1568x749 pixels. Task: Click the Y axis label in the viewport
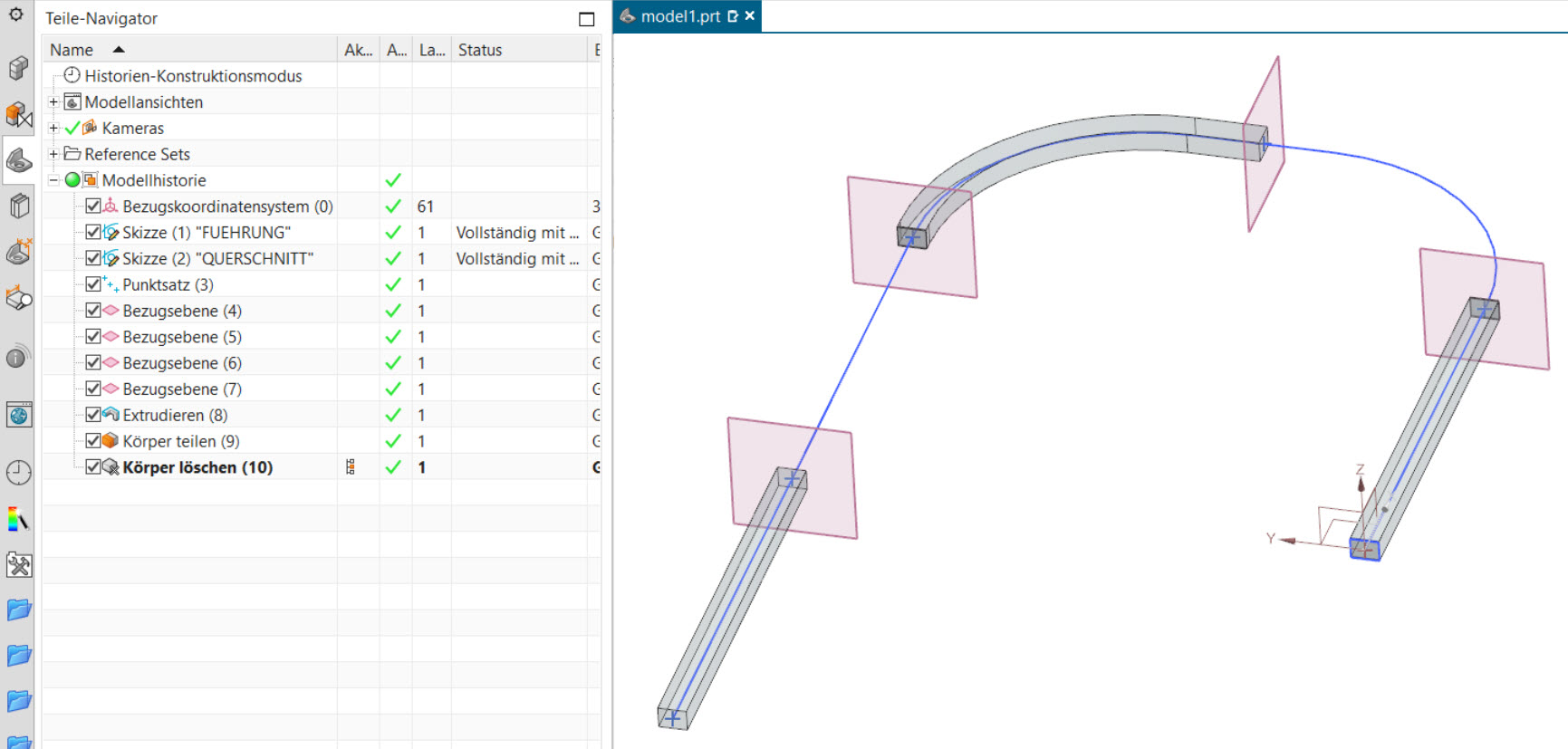pos(1270,538)
